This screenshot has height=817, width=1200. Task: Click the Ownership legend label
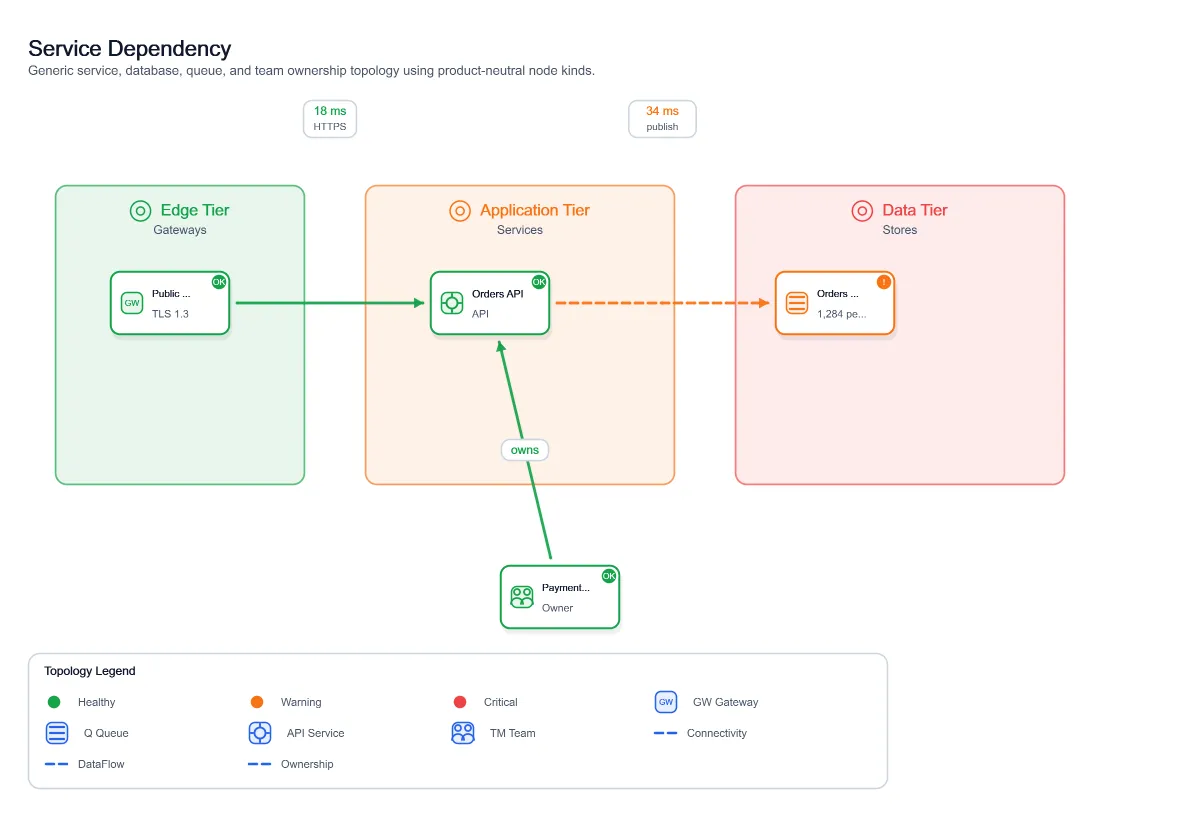pyautogui.click(x=307, y=764)
